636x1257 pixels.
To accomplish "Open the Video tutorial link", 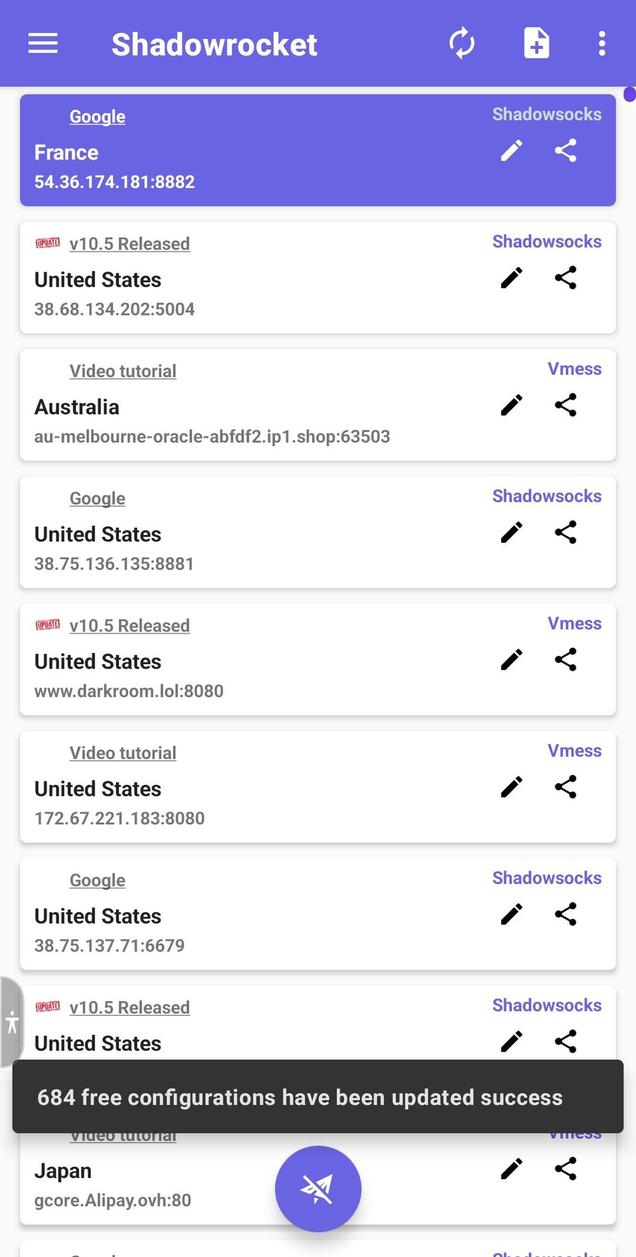I will pyautogui.click(x=122, y=370).
